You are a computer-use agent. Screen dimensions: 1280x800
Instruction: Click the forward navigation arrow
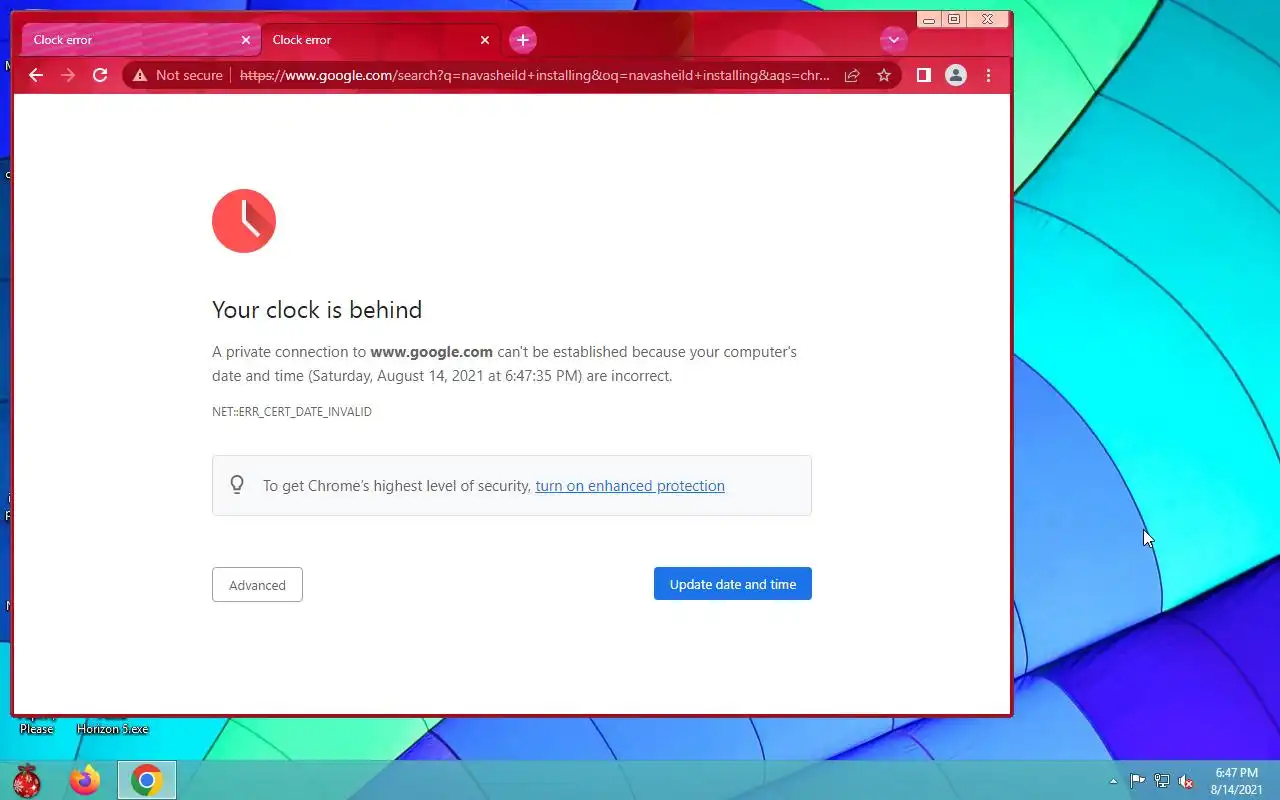tap(68, 75)
